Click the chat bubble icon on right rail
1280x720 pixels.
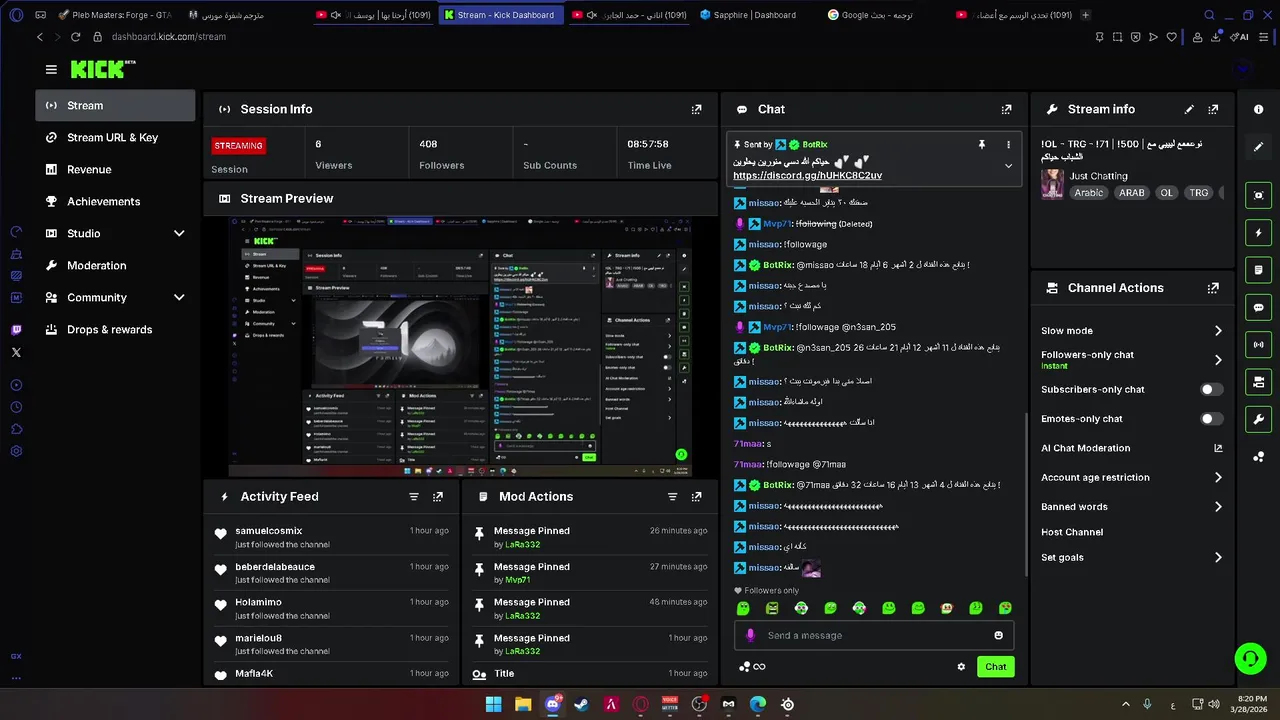(1259, 307)
